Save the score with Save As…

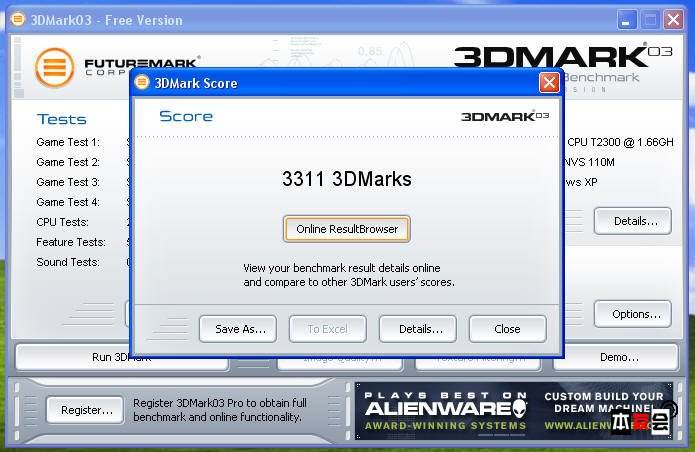point(238,329)
